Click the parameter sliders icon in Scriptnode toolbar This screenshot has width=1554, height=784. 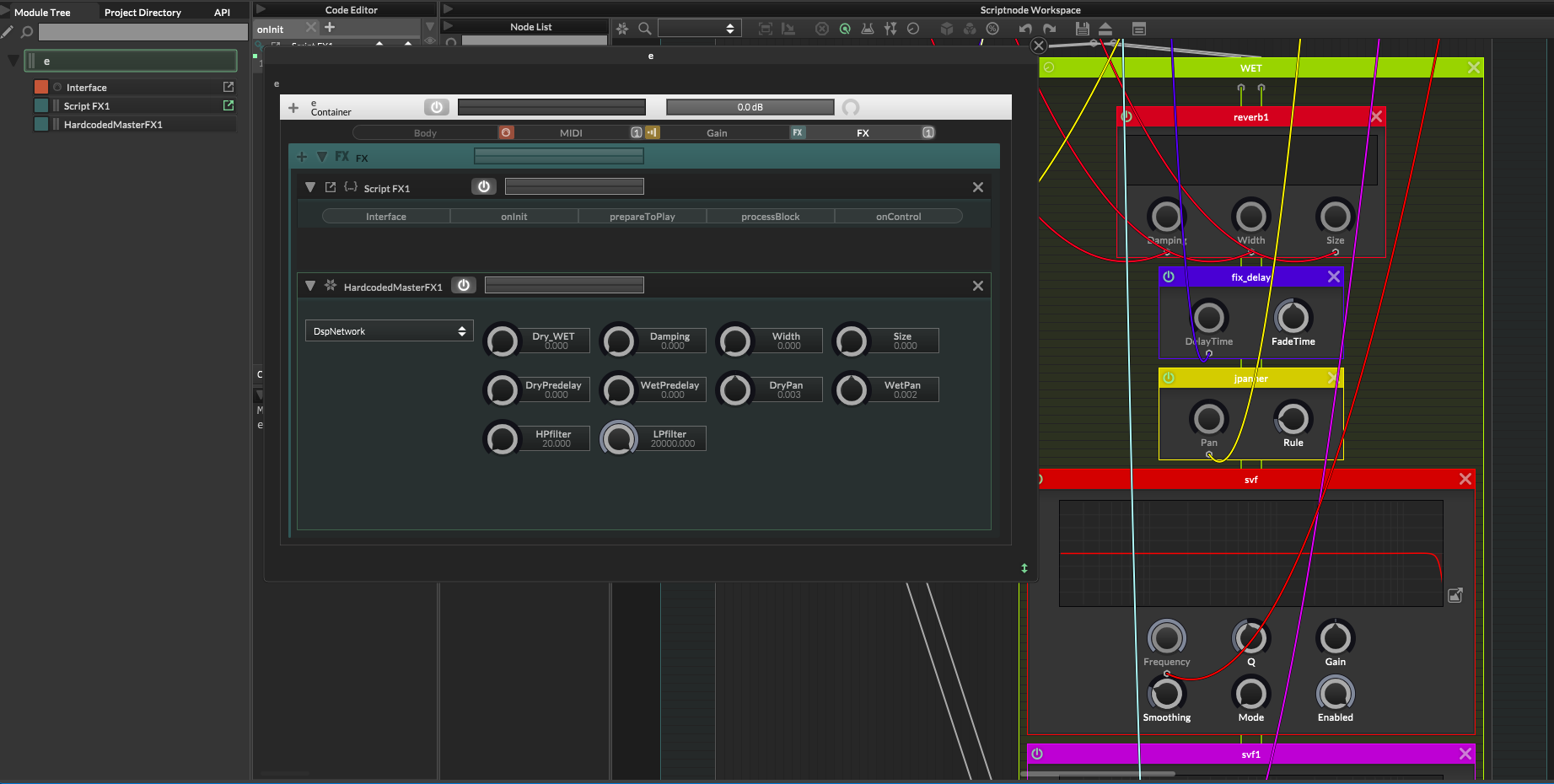890,29
